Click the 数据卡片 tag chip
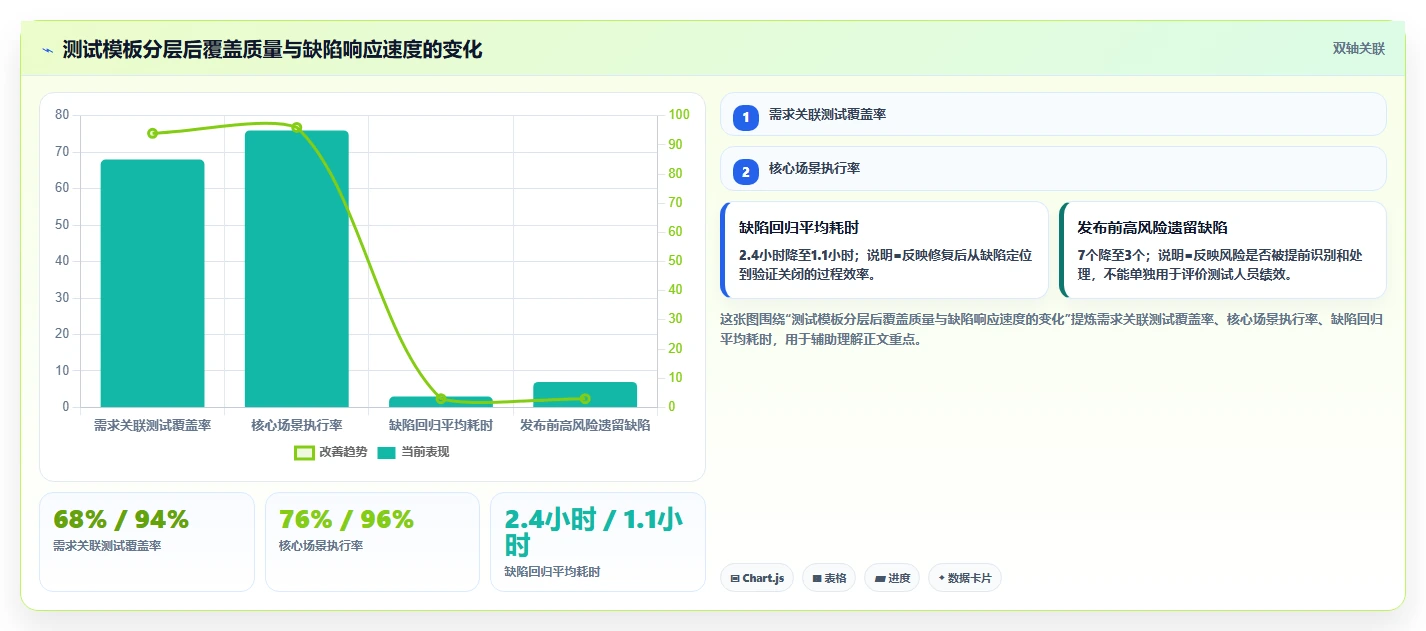1426x631 pixels. click(965, 578)
